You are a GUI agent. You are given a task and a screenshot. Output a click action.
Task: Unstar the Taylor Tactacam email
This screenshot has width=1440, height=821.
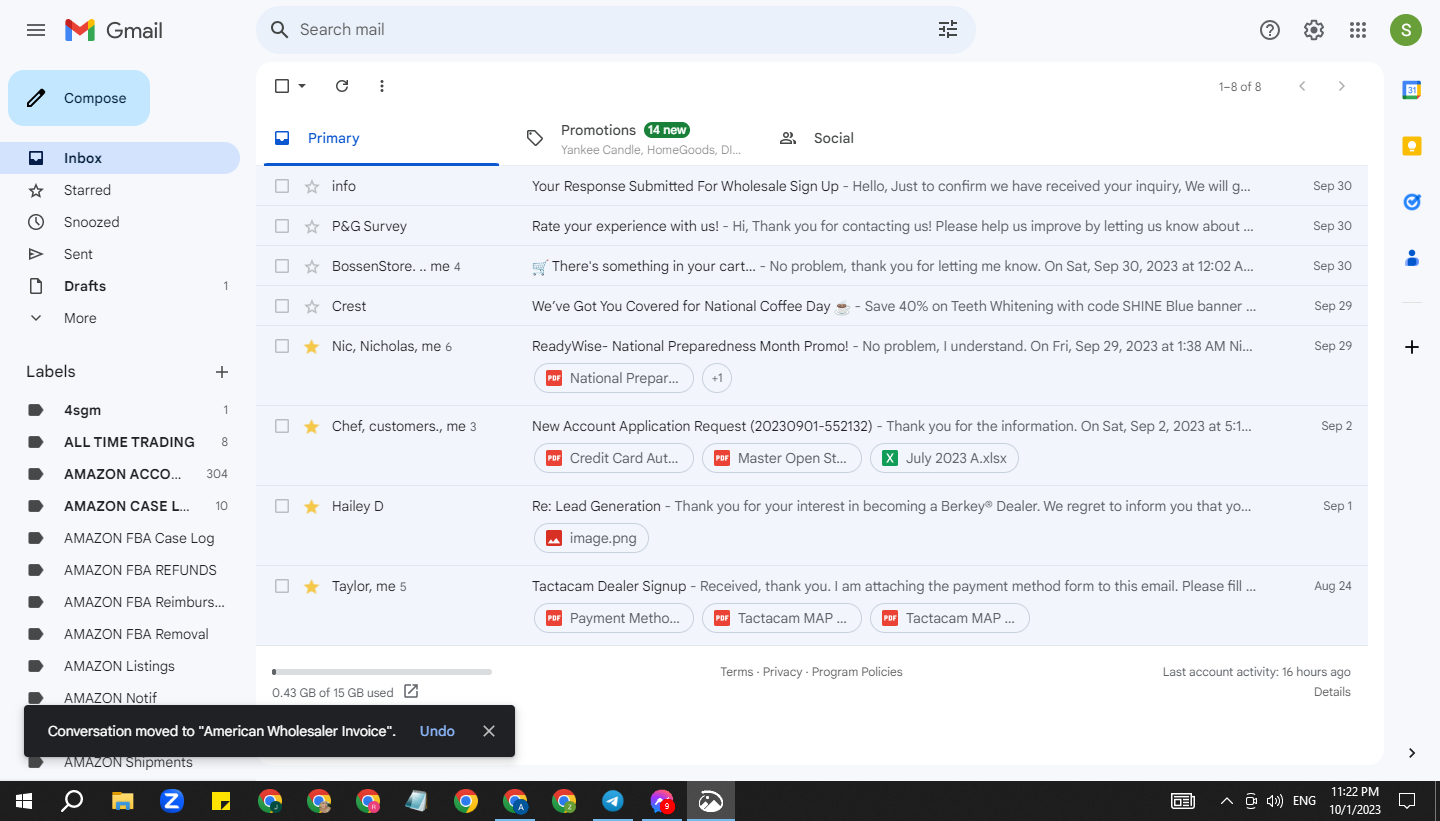[x=312, y=586]
